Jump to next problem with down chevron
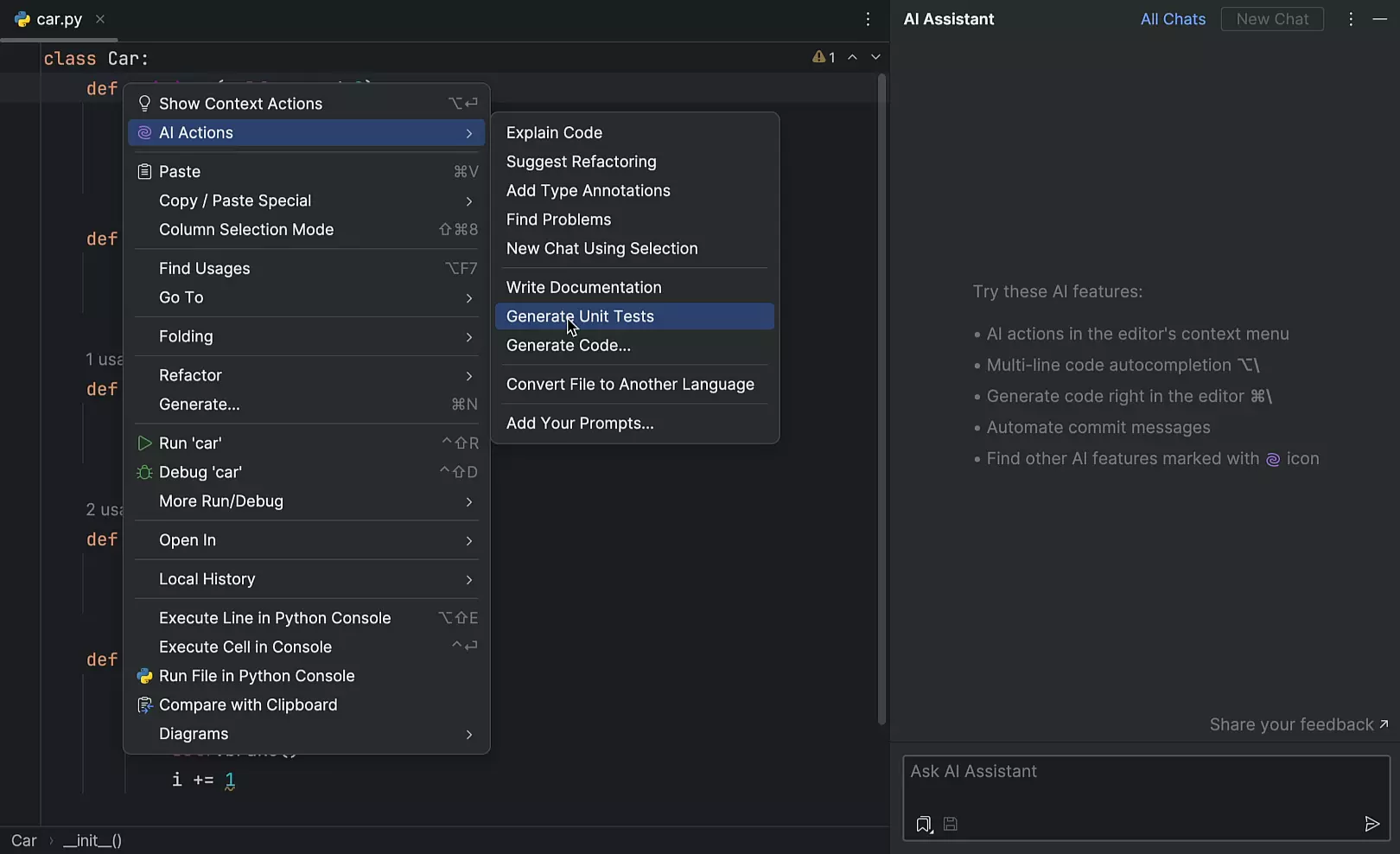Image resolution: width=1400 pixels, height=854 pixels. [876, 57]
